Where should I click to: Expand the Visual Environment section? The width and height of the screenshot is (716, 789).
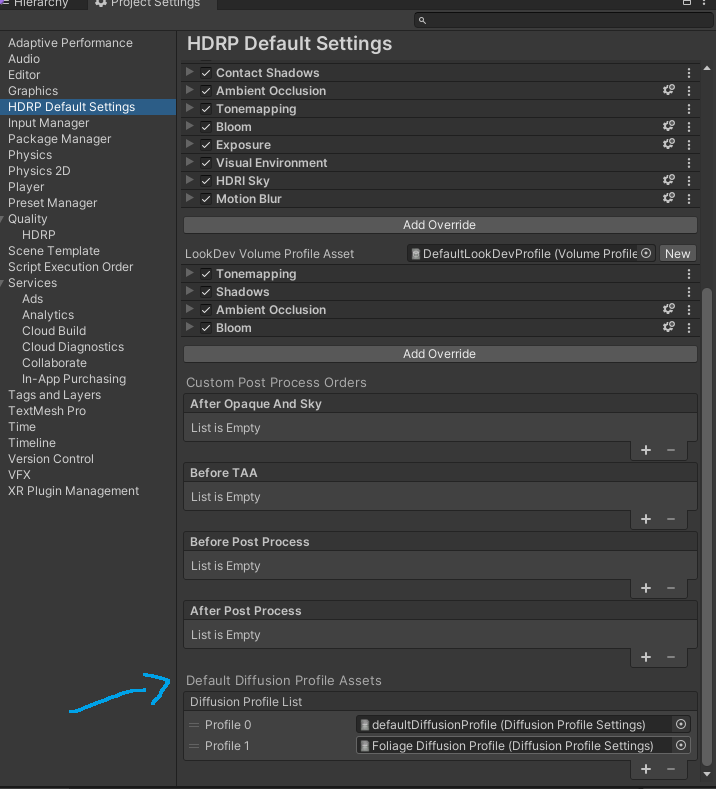coord(190,163)
